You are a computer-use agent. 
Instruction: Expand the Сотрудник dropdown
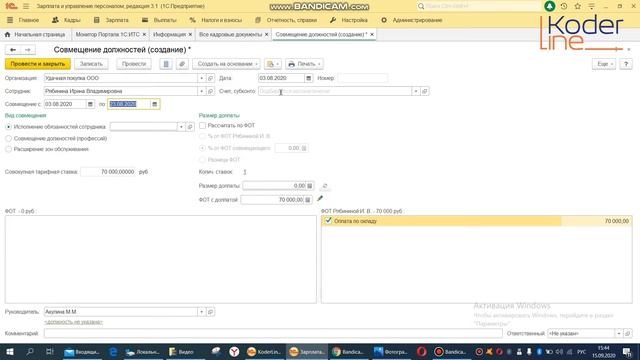click(x=201, y=91)
